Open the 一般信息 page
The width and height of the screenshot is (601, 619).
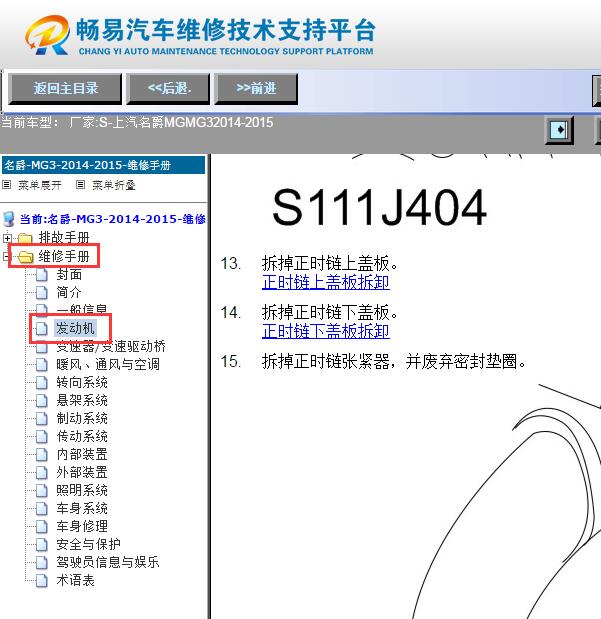(82, 309)
